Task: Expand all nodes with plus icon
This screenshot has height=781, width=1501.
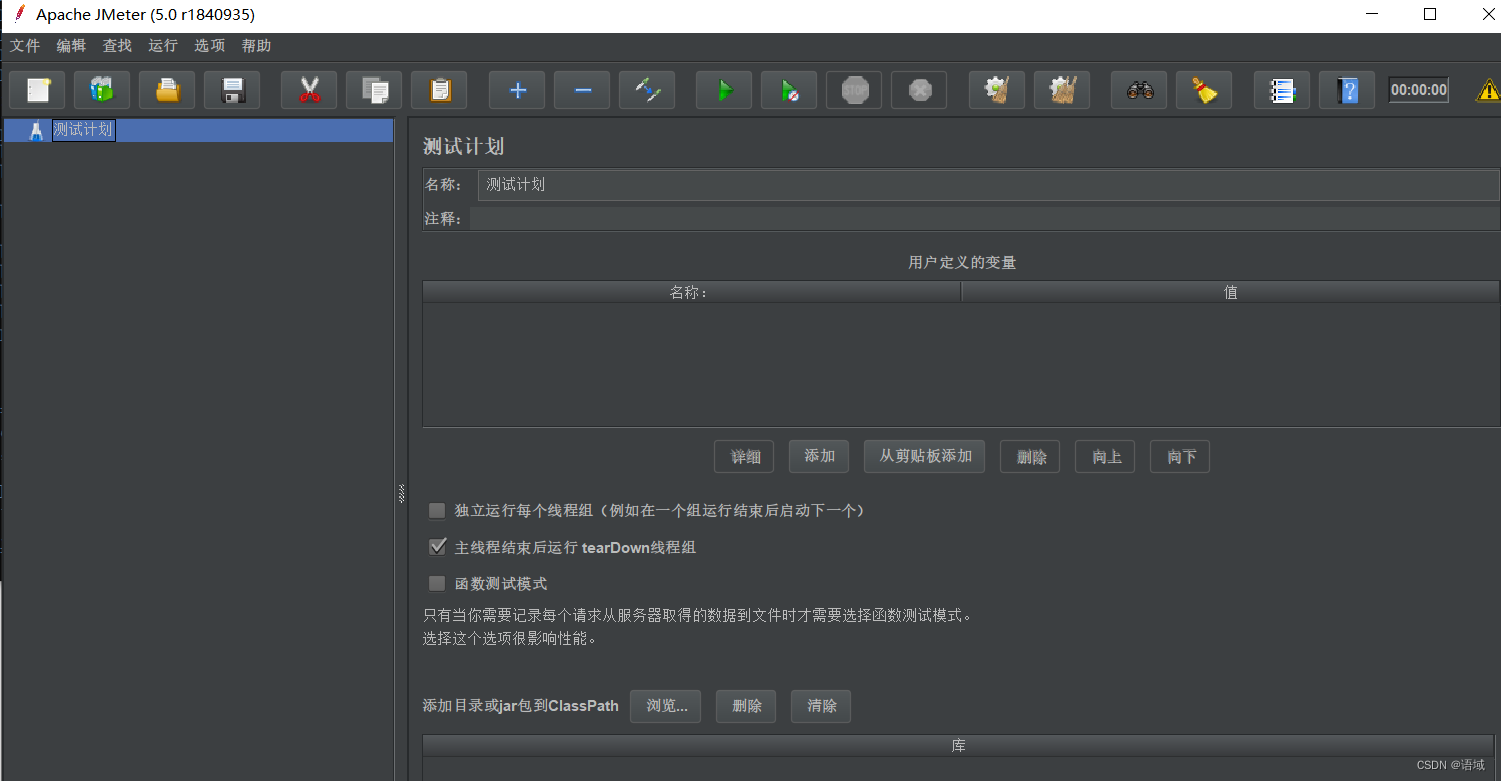Action: [518, 90]
